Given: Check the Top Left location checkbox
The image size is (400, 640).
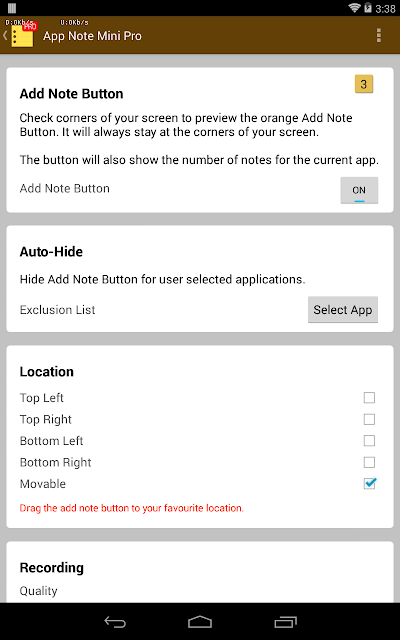Looking at the screenshot, I should point(369,398).
